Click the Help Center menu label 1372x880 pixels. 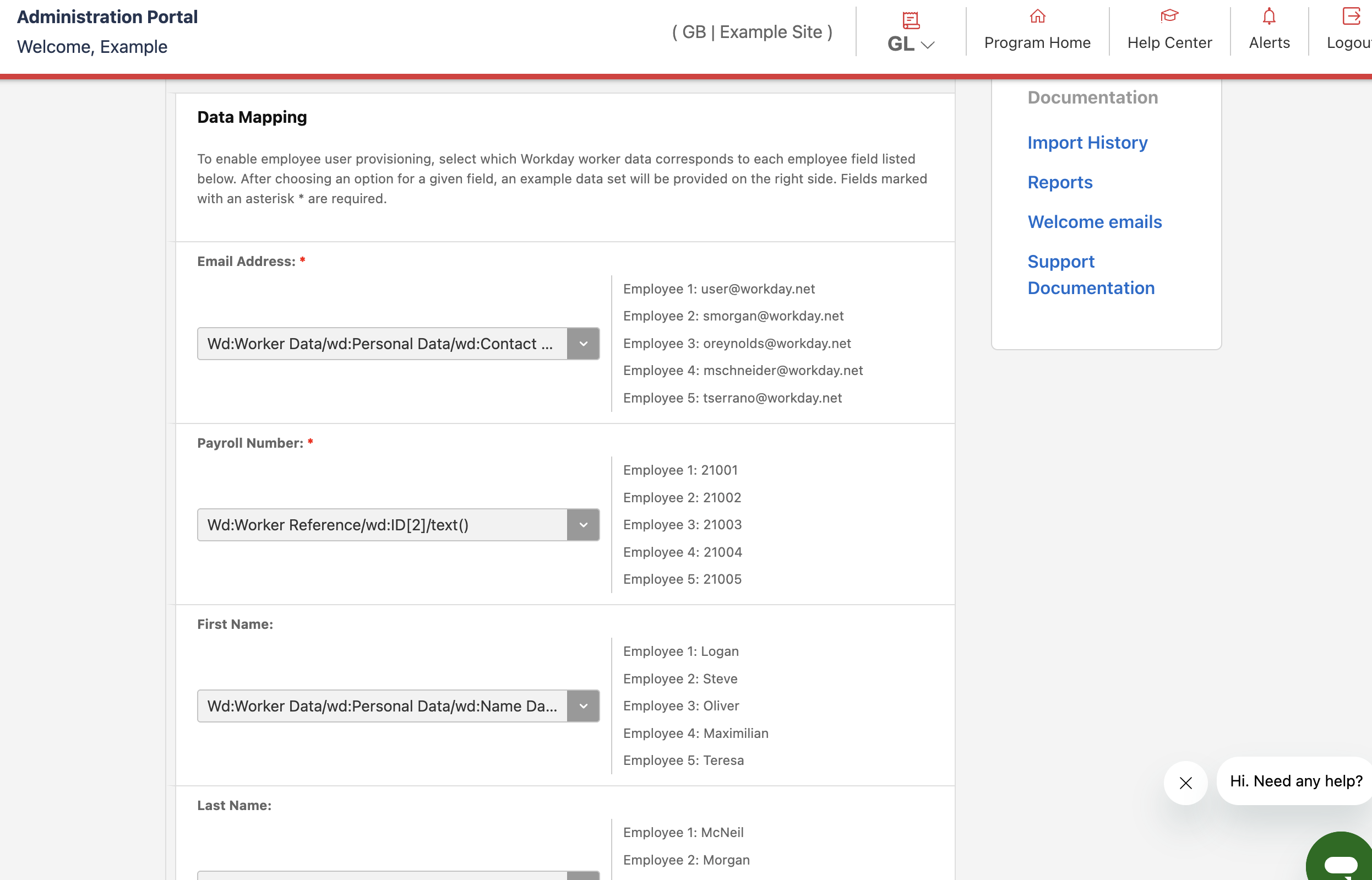coord(1169,43)
